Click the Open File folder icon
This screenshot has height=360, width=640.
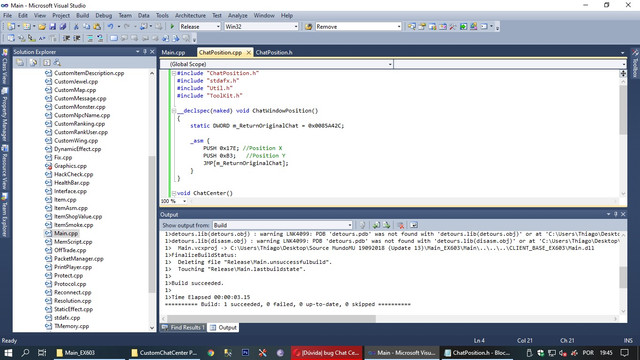click(42, 27)
